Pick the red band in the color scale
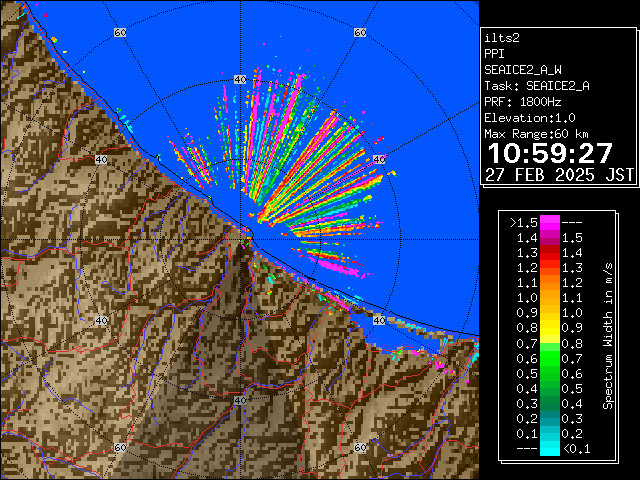This screenshot has height=480, width=640. [550, 253]
